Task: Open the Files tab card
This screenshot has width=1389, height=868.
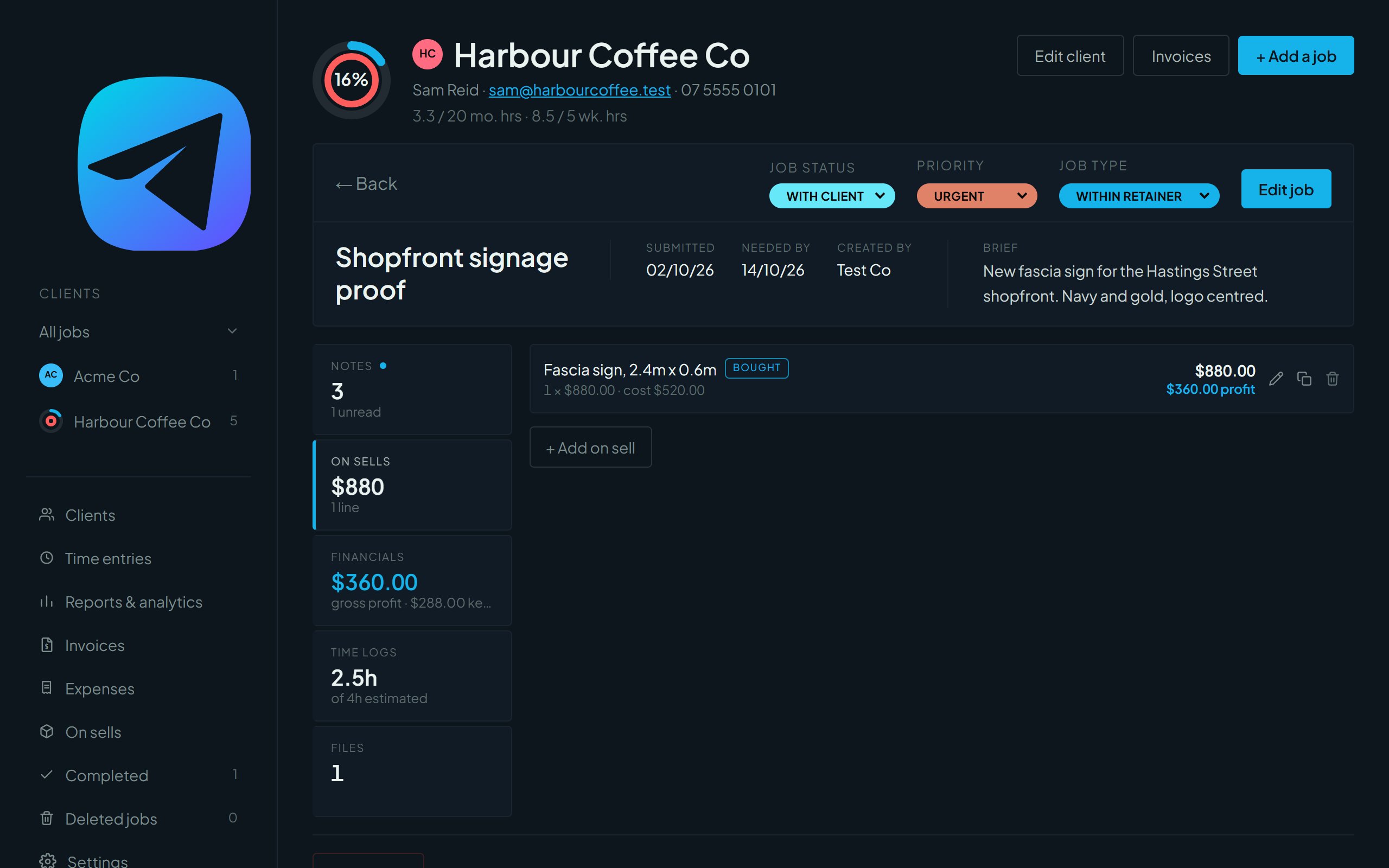Action: coord(412,771)
